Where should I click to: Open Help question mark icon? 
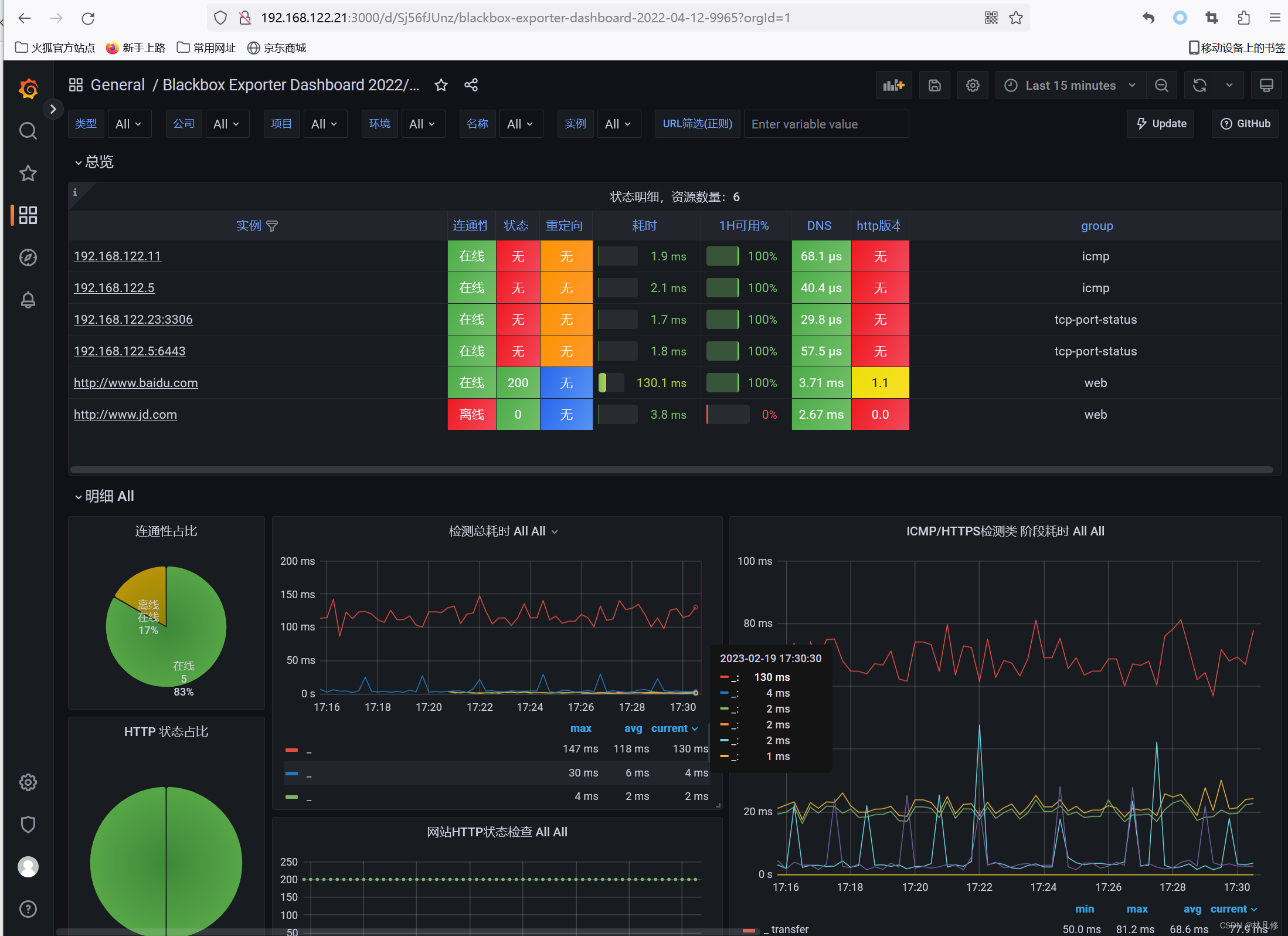[x=28, y=909]
